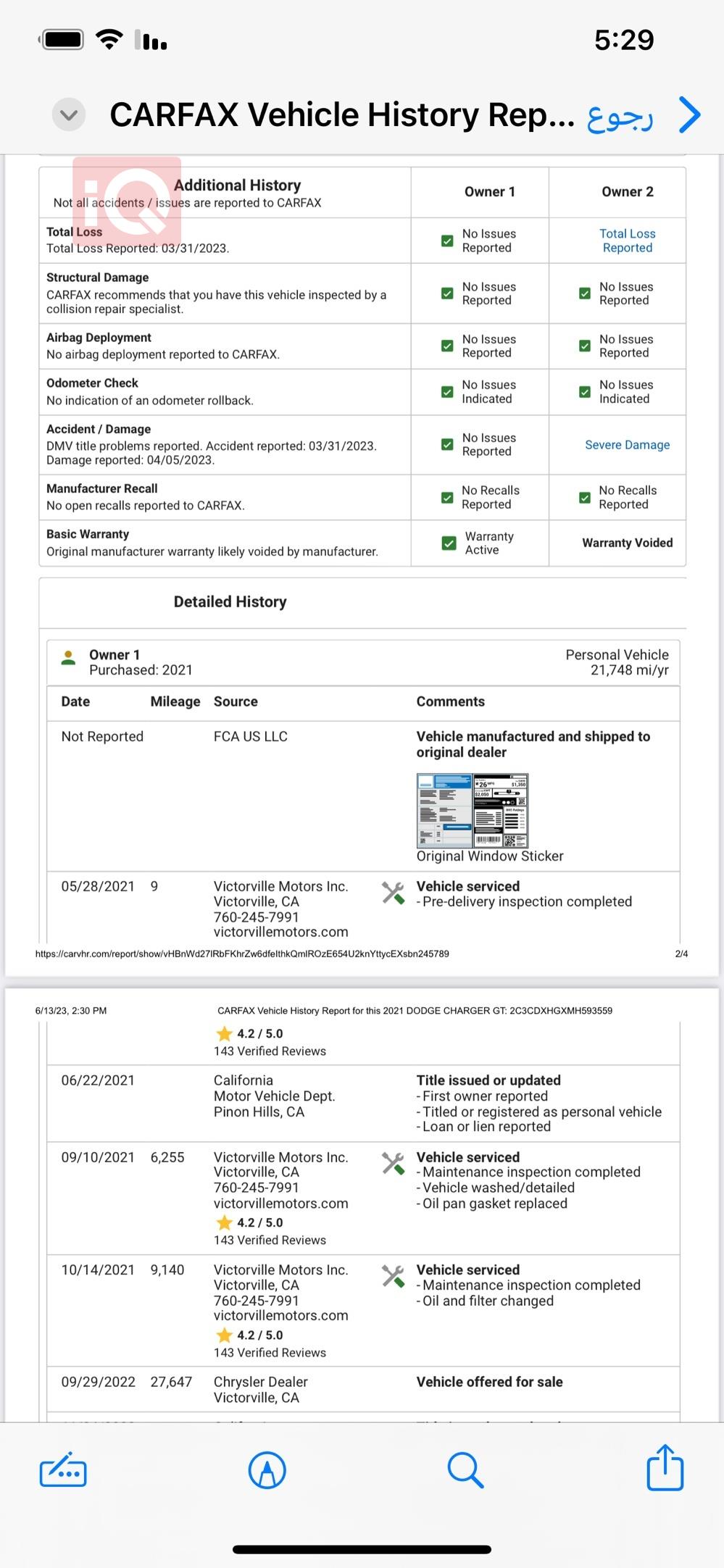Tap Owner 1 Warranty Active checkmark
The width and height of the screenshot is (724, 1568).
point(449,543)
